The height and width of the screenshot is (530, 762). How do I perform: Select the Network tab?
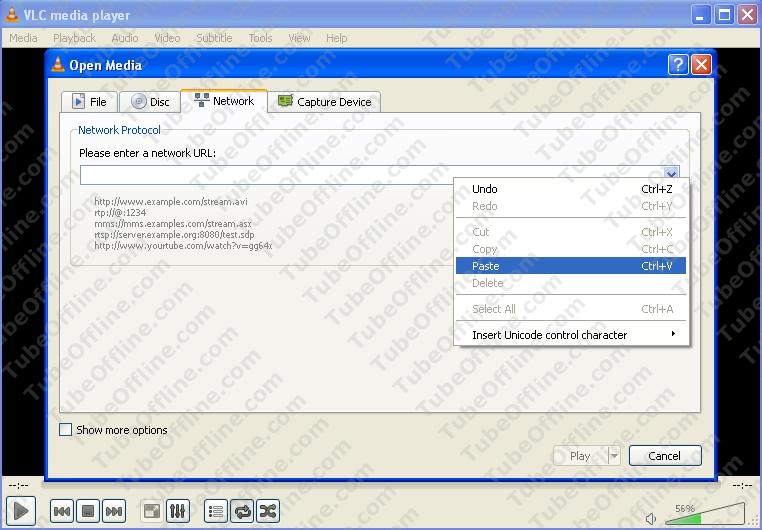(x=224, y=101)
